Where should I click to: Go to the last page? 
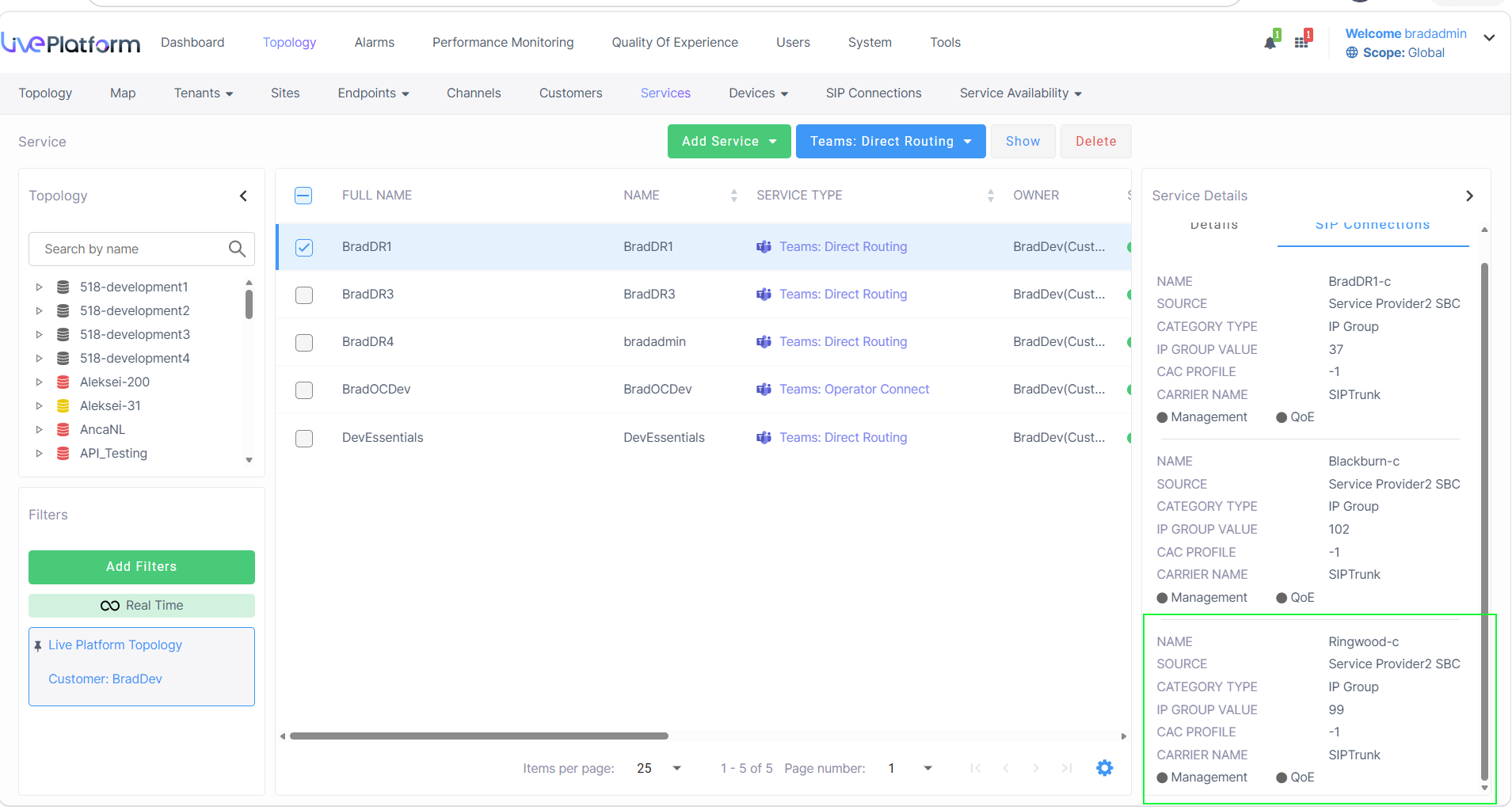(x=1067, y=768)
